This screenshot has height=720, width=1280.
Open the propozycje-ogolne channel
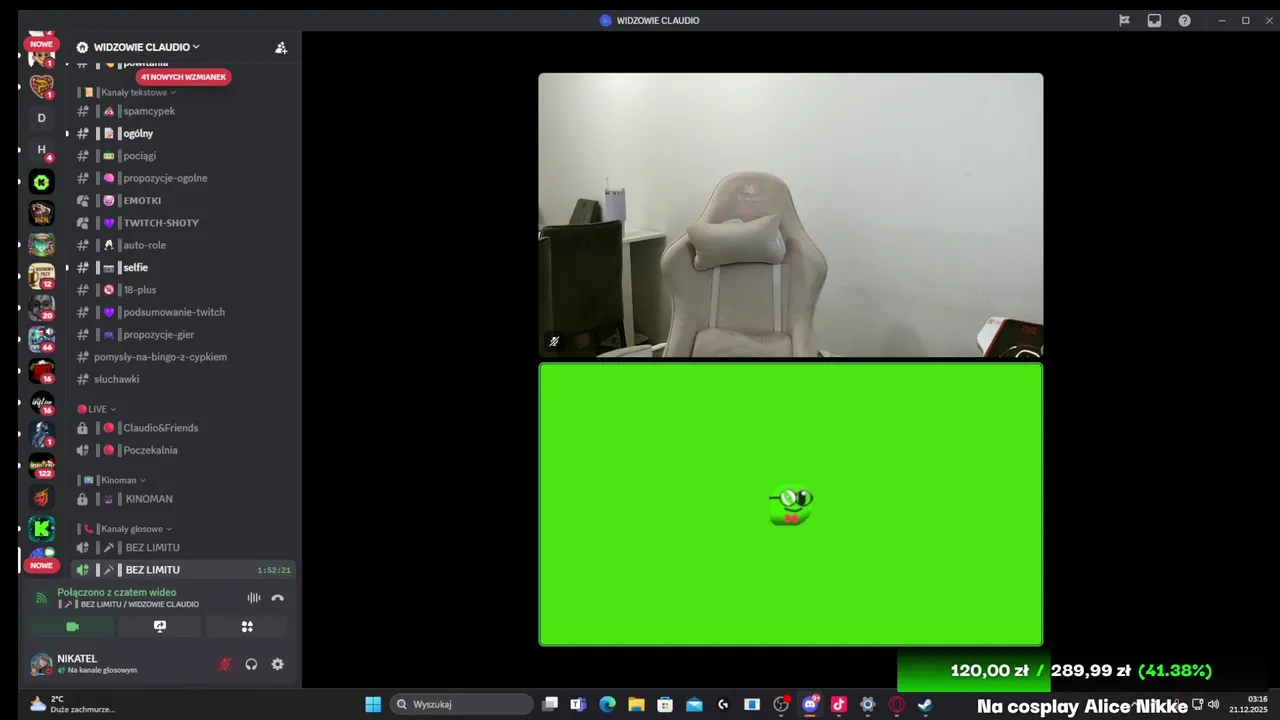pyautogui.click(x=184, y=178)
